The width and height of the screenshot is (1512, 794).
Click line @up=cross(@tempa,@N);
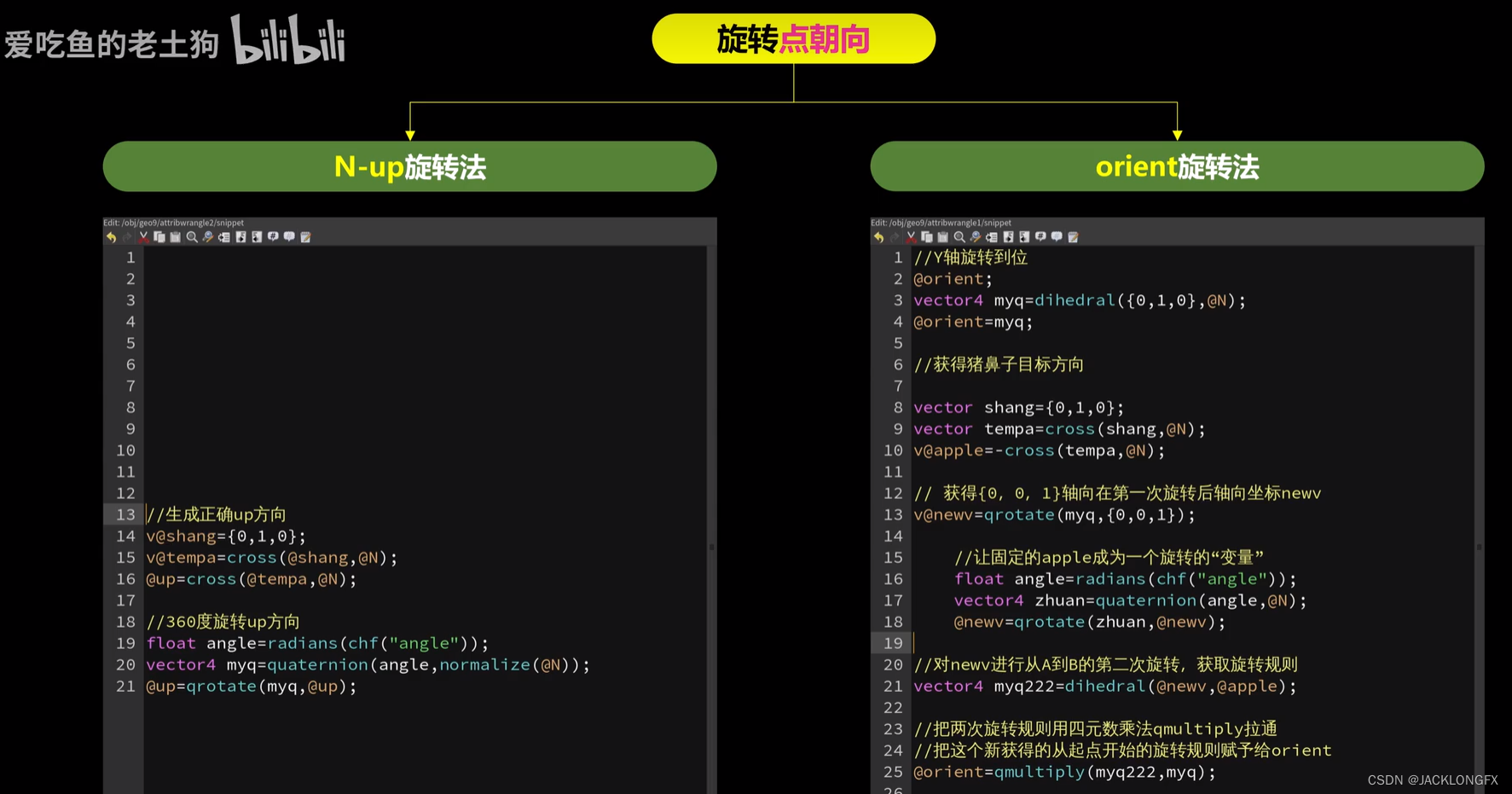(252, 578)
